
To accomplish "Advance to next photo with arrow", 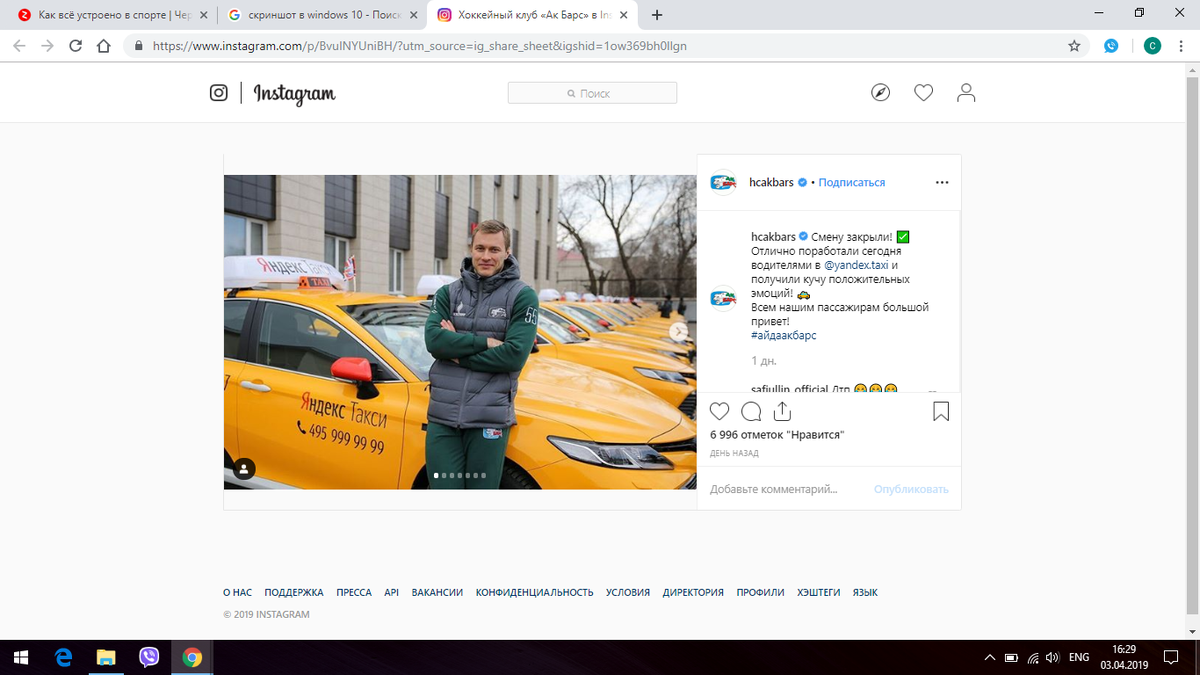I will [x=678, y=332].
